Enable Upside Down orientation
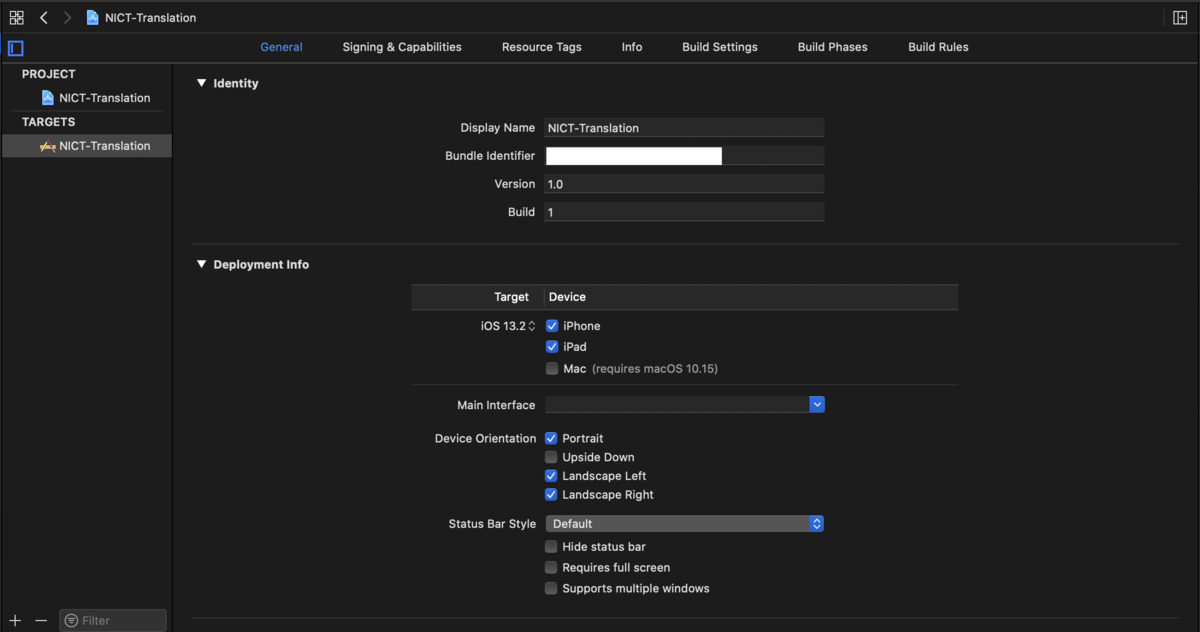This screenshot has width=1200, height=632. pyautogui.click(x=551, y=458)
